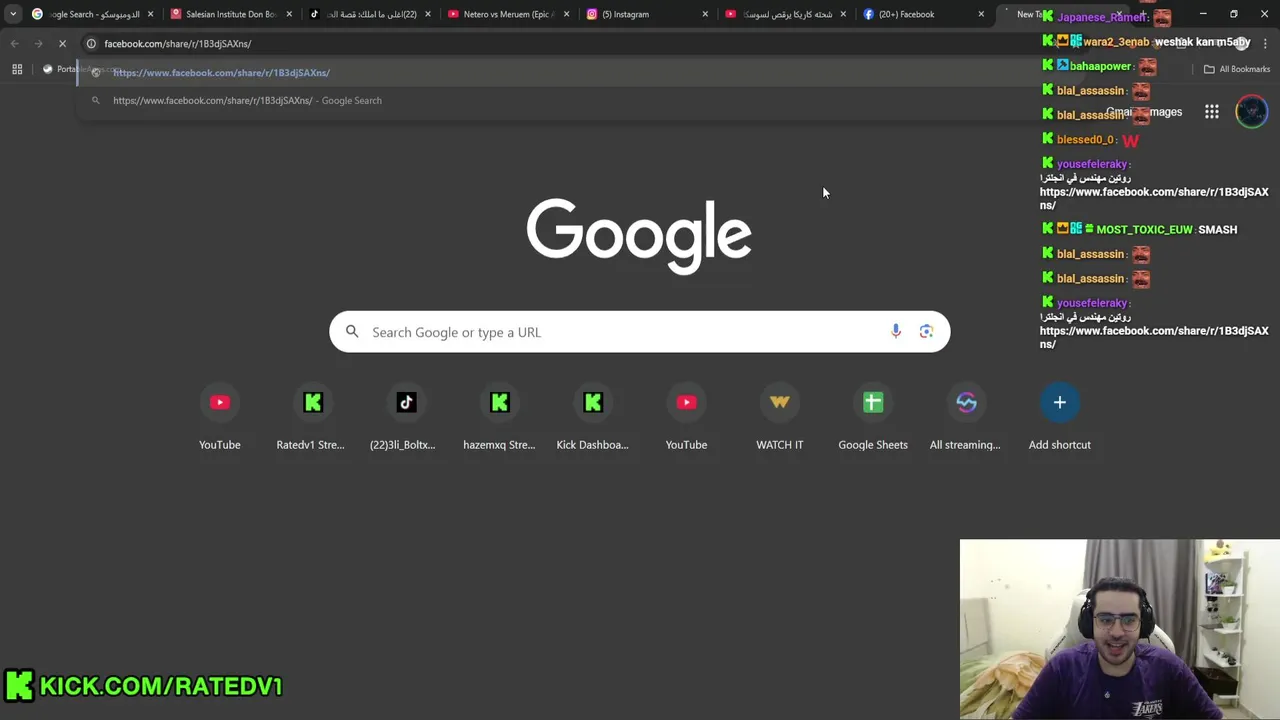Go forward to the next page

point(38,44)
